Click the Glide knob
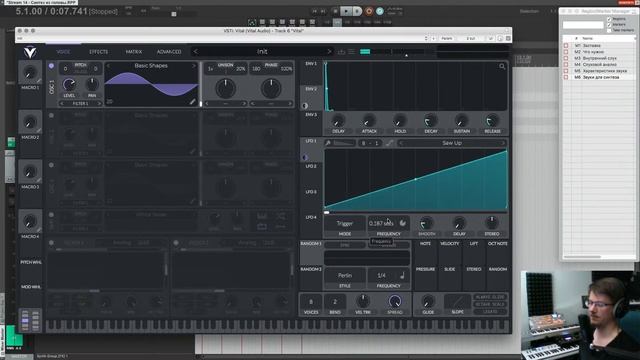640x360 pixels. [427, 302]
